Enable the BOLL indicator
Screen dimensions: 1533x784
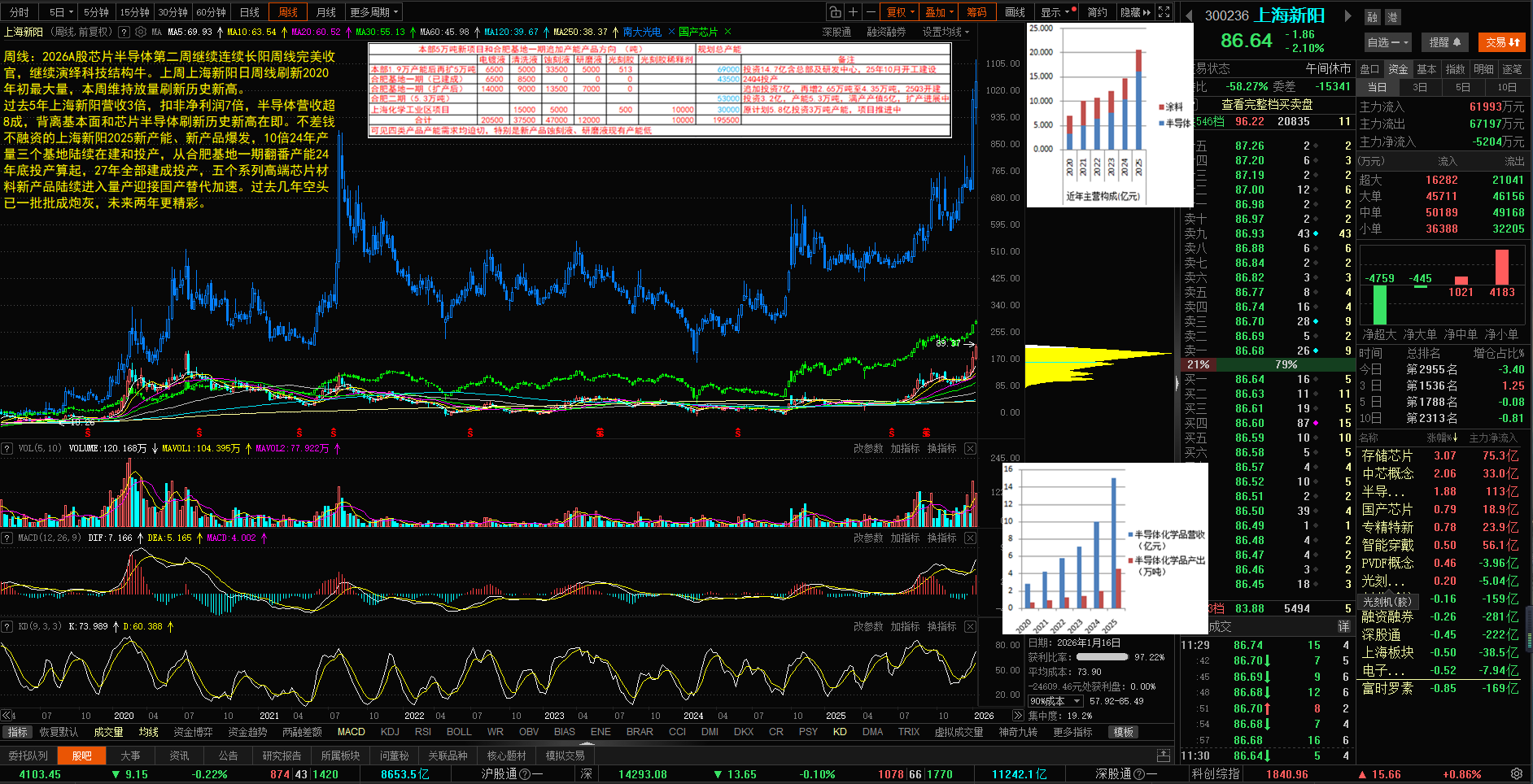click(459, 732)
